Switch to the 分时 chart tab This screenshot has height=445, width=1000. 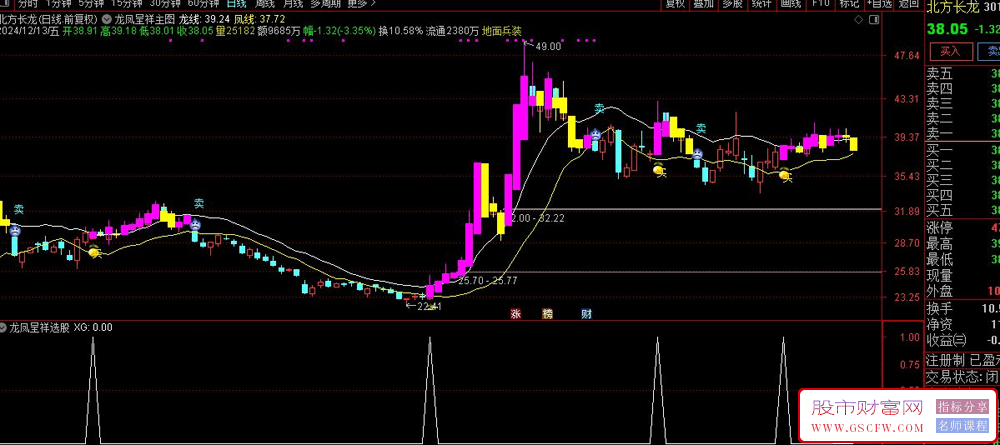(x=27, y=3)
